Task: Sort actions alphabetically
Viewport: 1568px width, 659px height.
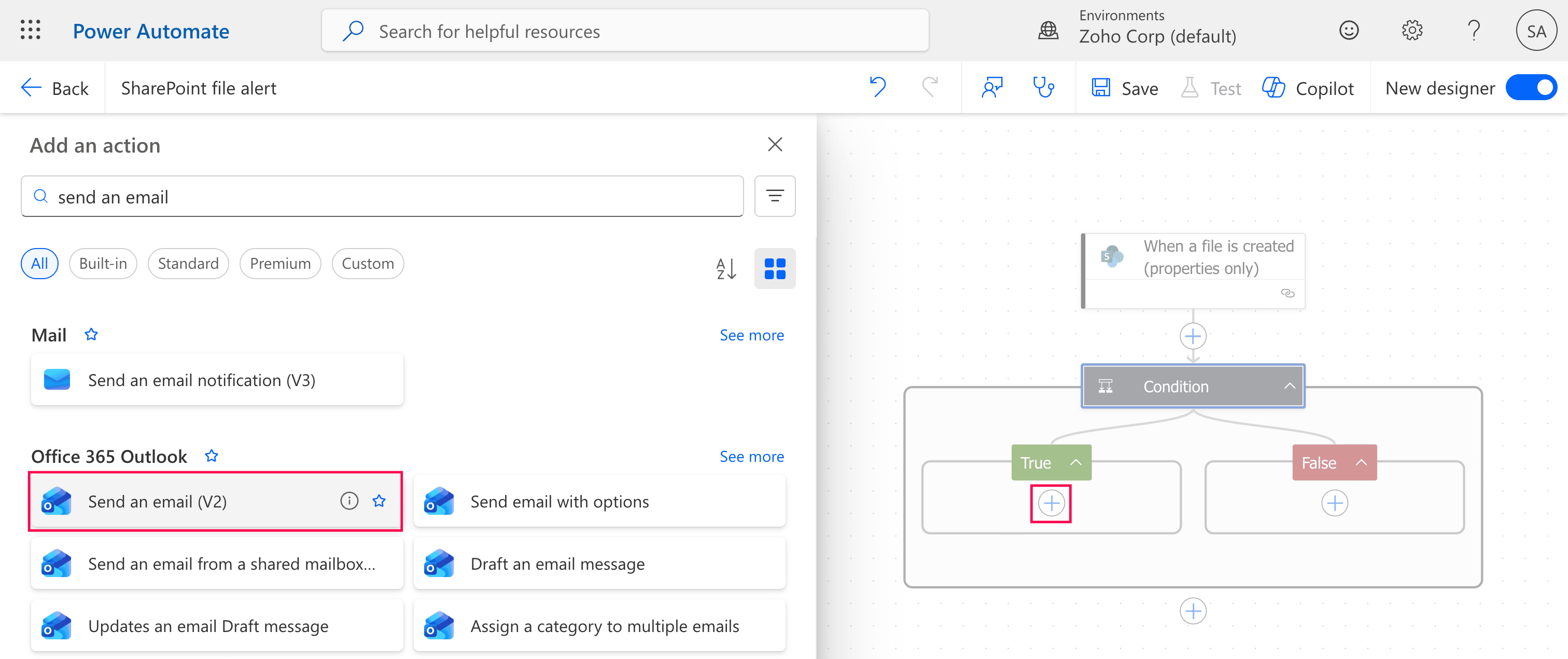Action: (725, 269)
